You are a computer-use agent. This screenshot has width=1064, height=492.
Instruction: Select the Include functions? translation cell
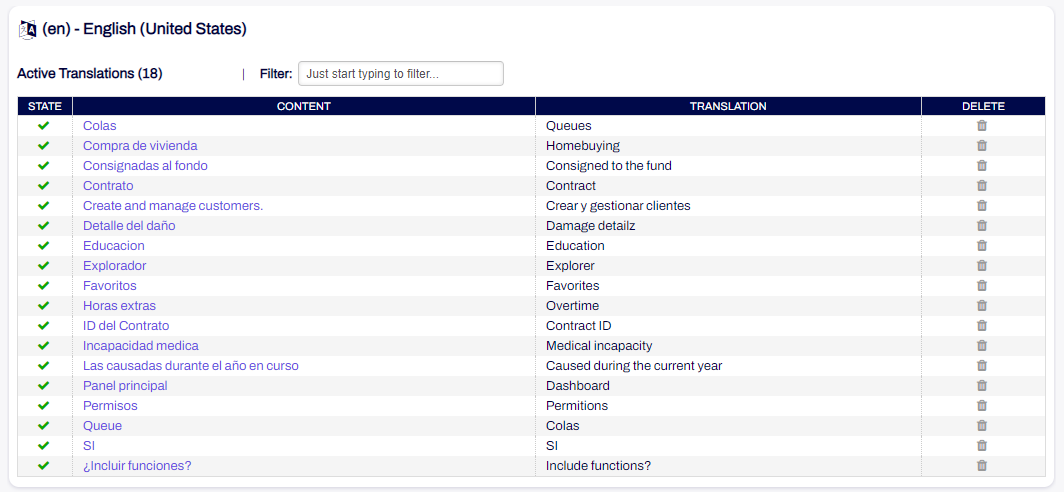pos(728,466)
